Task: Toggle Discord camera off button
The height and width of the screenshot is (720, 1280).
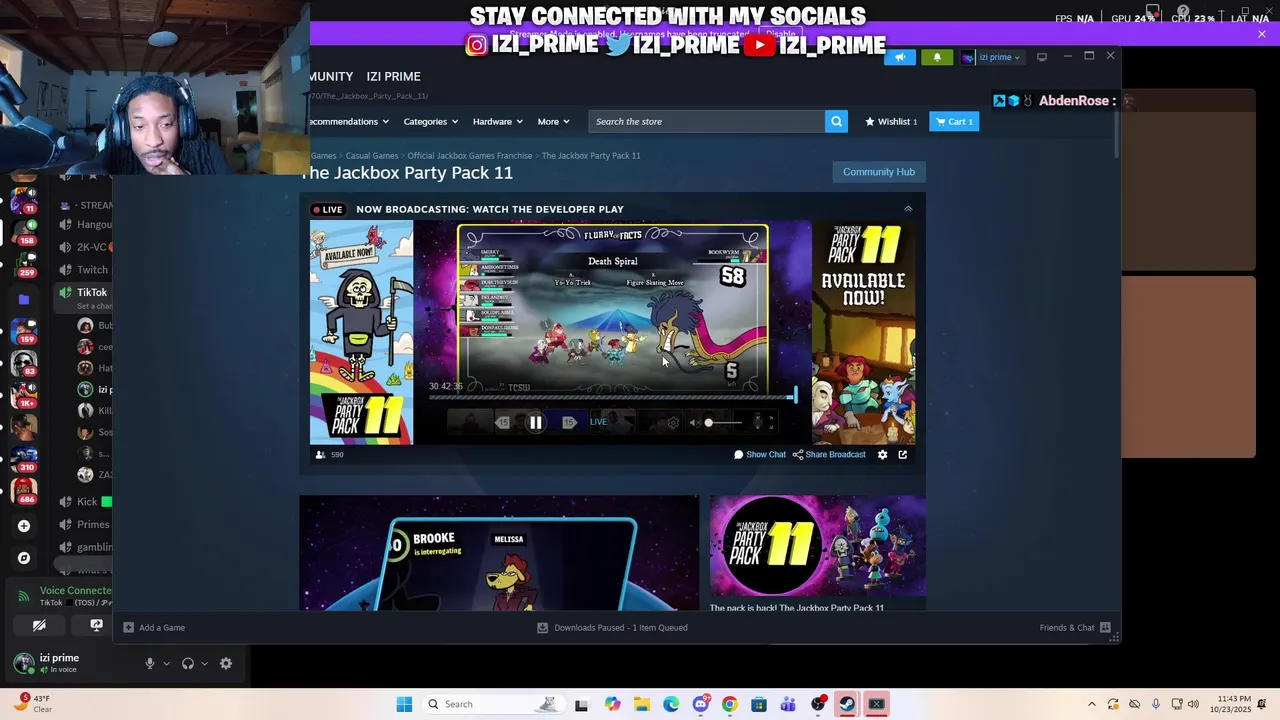Action: (39, 626)
